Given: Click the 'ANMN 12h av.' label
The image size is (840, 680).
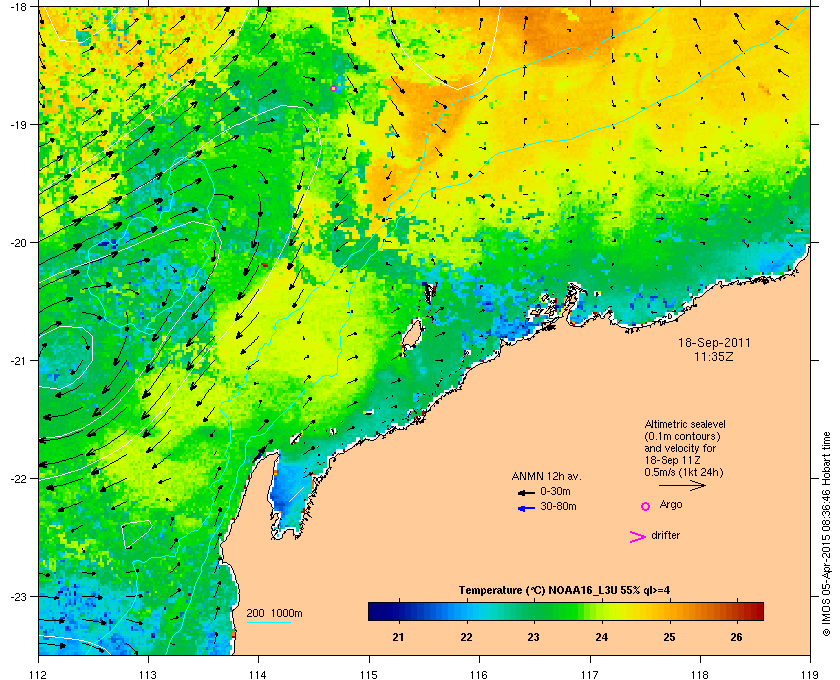Looking at the screenshot, I should click(546, 476).
